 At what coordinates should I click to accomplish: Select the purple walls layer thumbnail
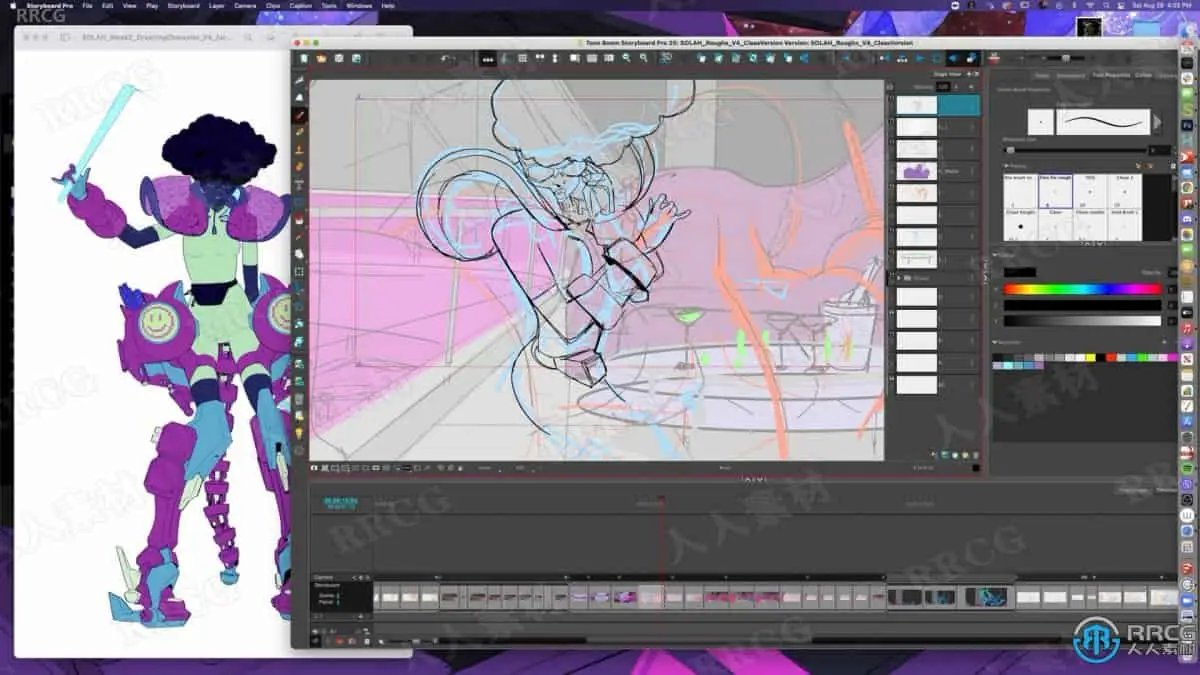tap(917, 171)
